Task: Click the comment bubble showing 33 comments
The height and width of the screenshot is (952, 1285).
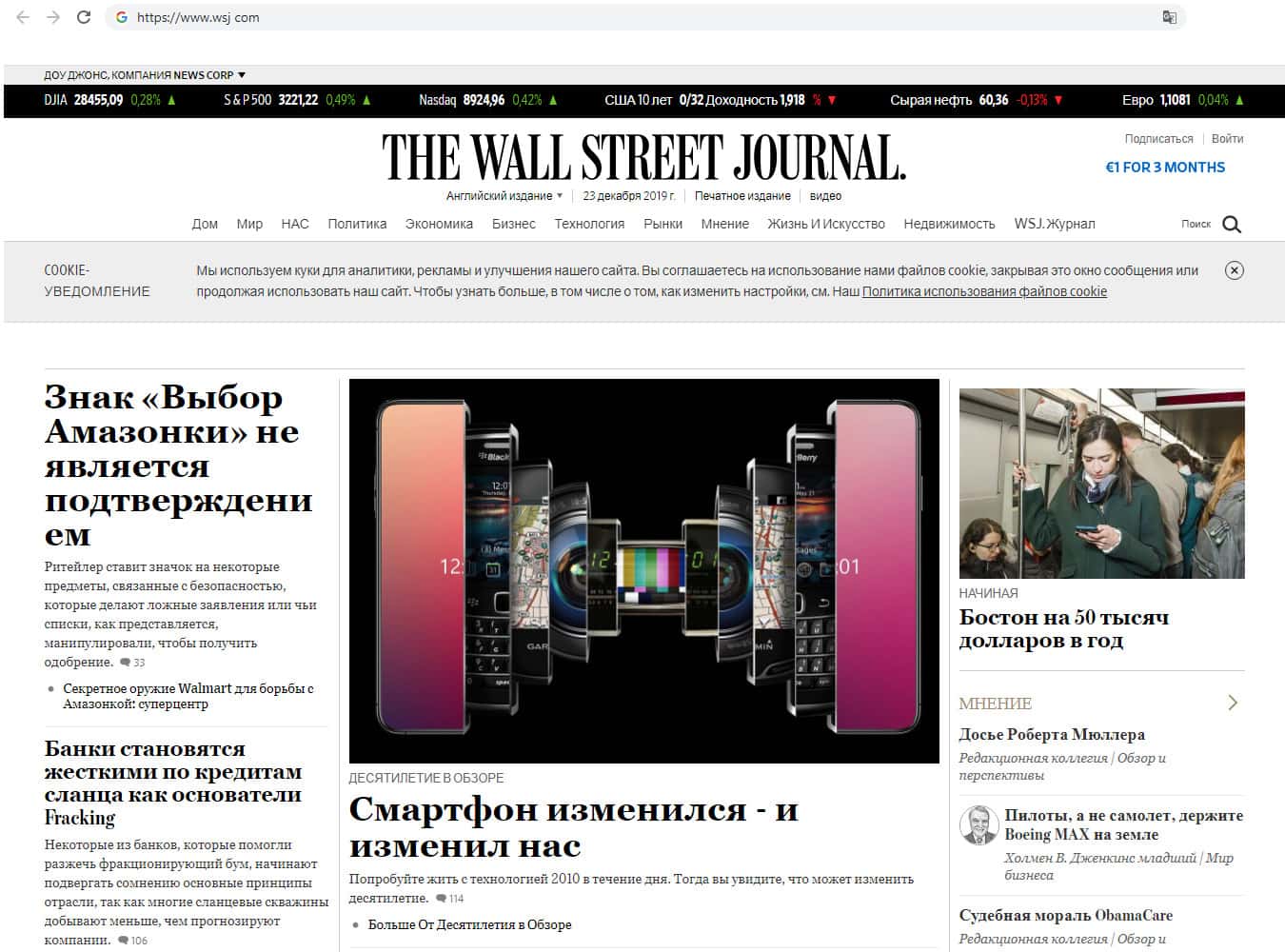Action: point(132,663)
